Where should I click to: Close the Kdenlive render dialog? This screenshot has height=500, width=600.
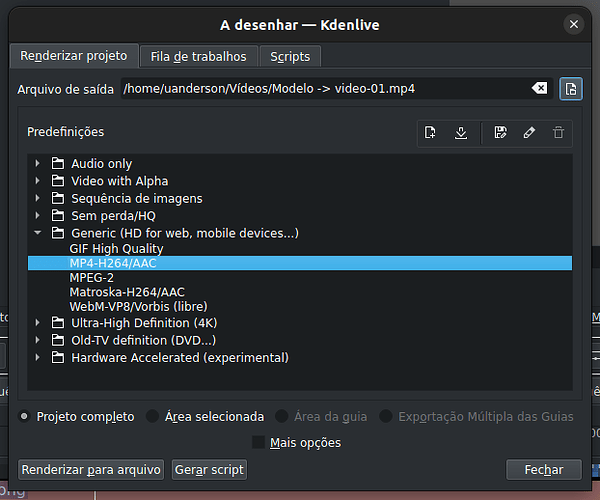[574, 24]
